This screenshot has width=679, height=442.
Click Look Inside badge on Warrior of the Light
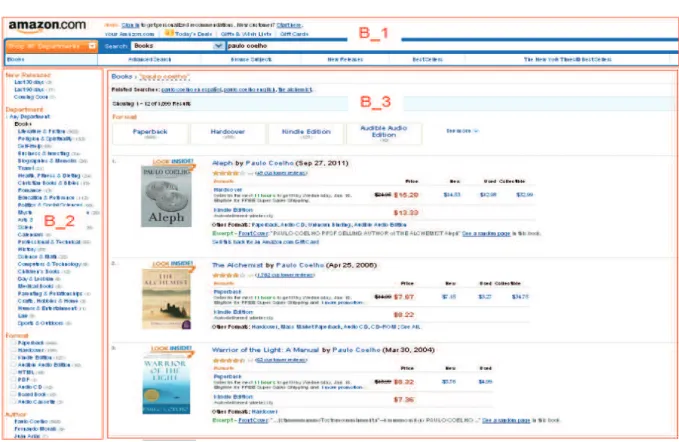tap(171, 348)
